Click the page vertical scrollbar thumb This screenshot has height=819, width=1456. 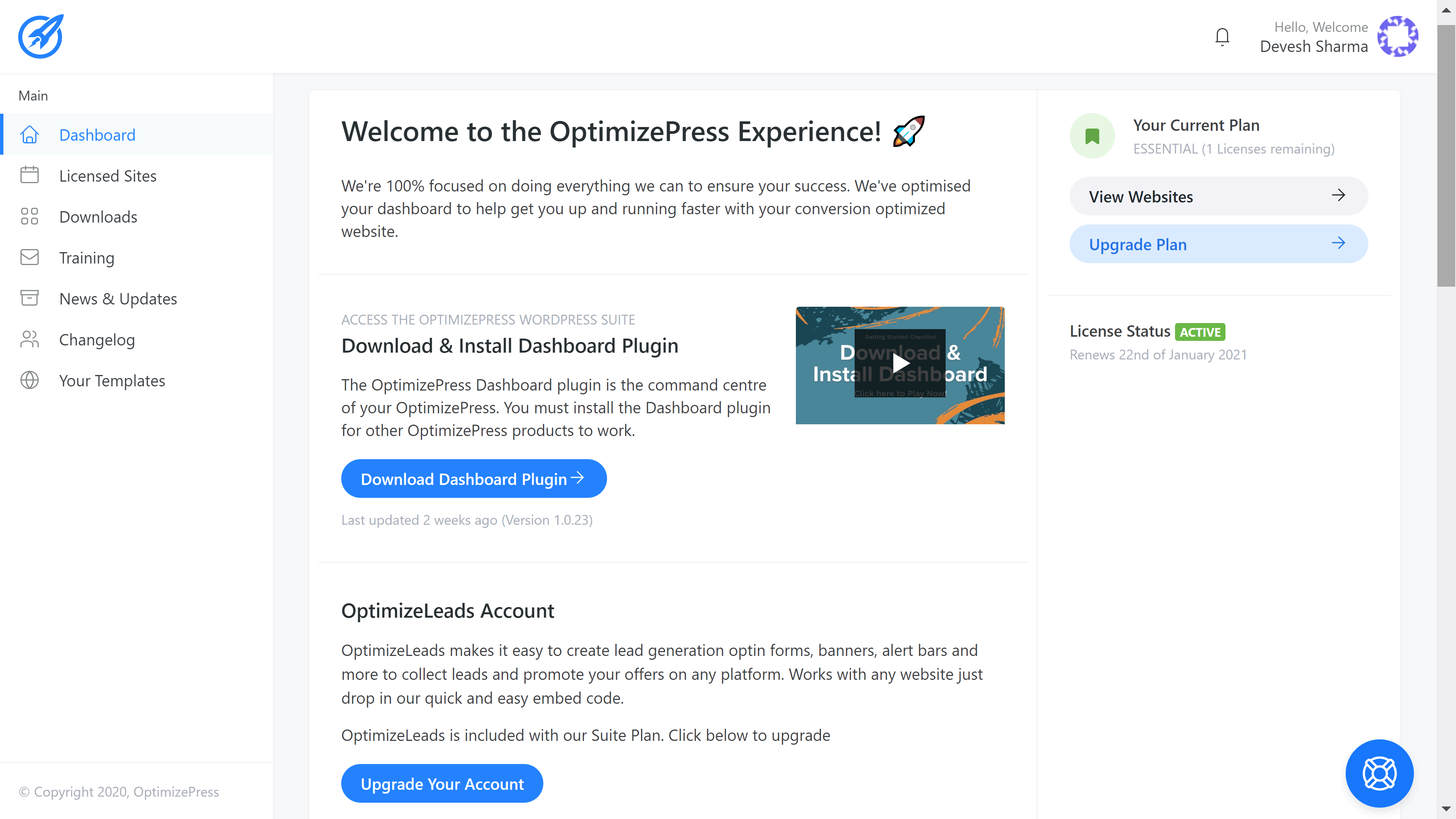1446,155
